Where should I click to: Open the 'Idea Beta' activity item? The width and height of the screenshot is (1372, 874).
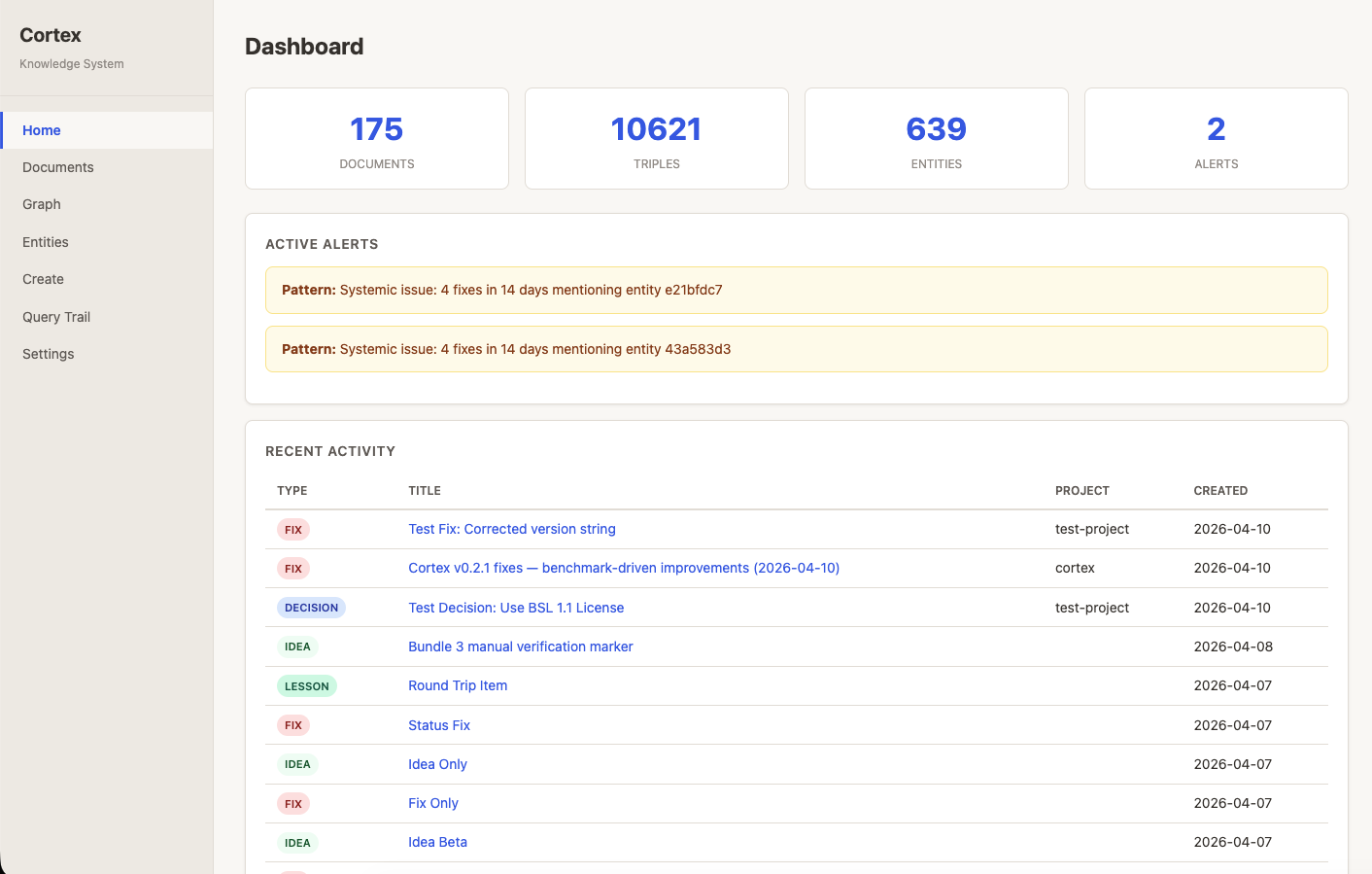coord(437,842)
